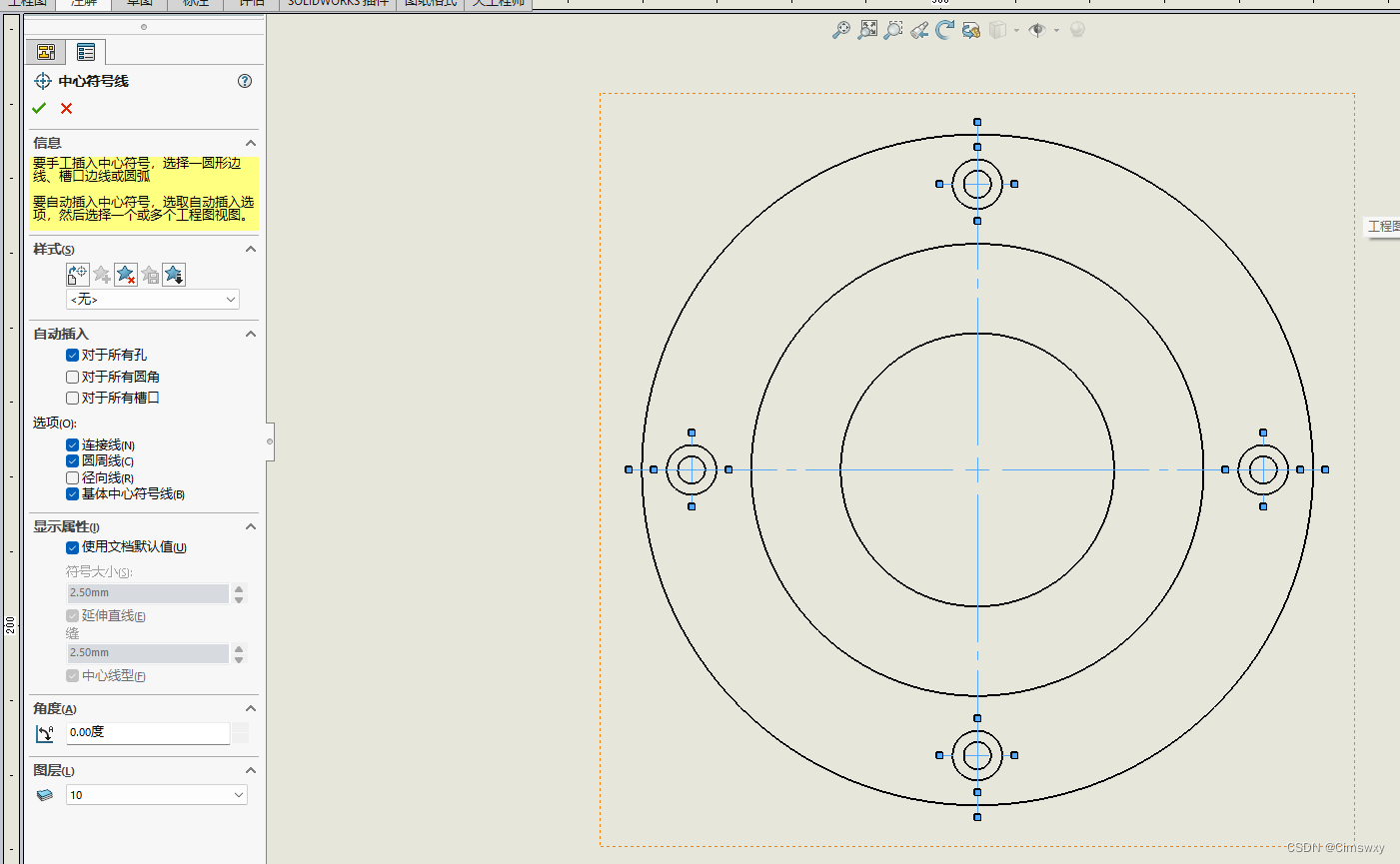Toggle 对于所有孔 checkbox

tap(72, 355)
